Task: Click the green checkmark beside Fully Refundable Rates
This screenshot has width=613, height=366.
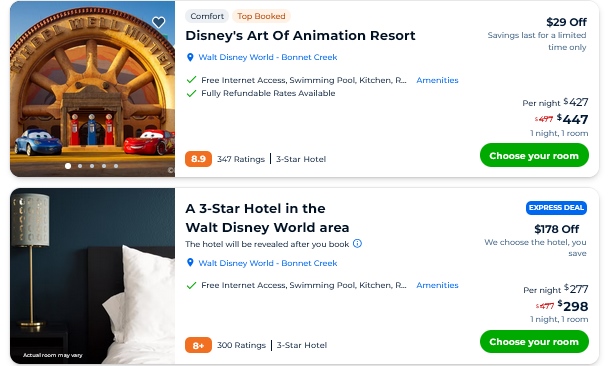Action: coord(191,93)
